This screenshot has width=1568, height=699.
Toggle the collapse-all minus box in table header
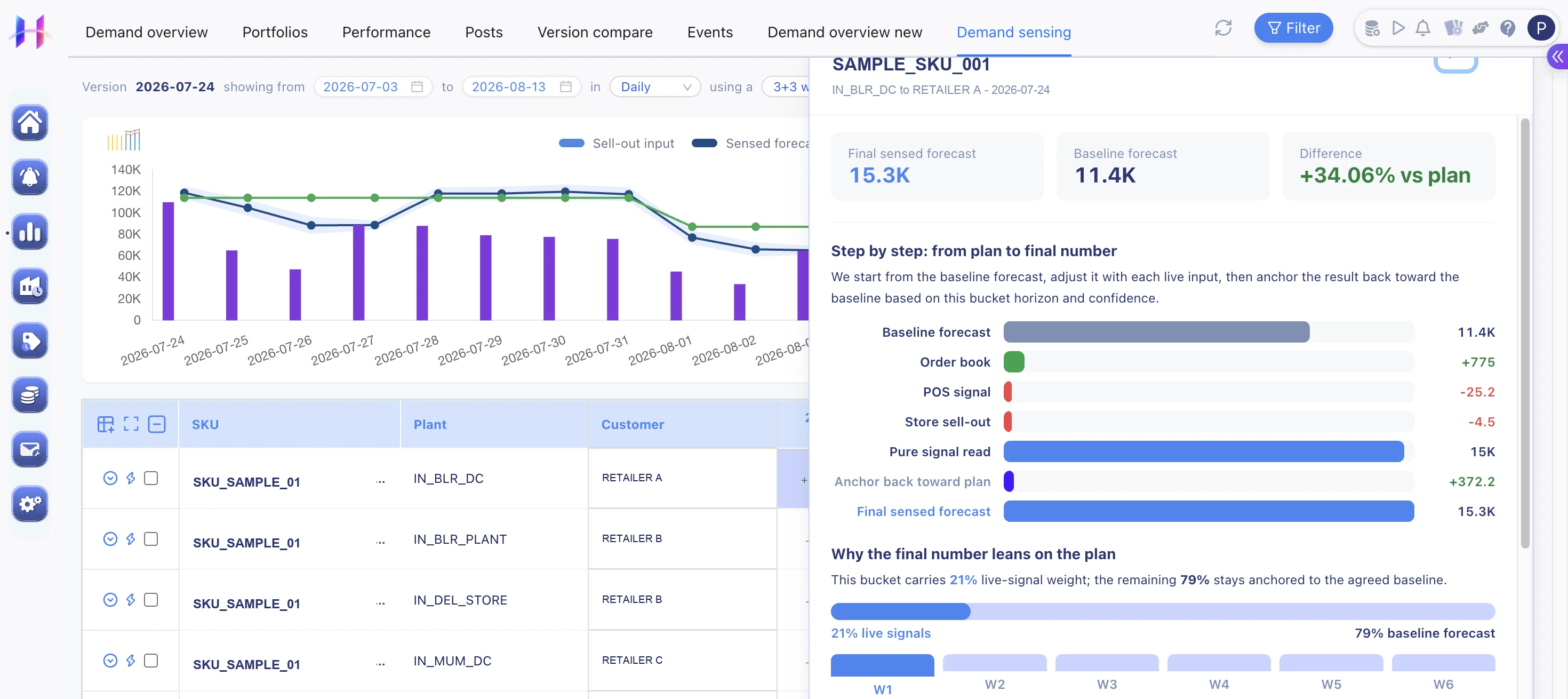pyautogui.click(x=157, y=424)
